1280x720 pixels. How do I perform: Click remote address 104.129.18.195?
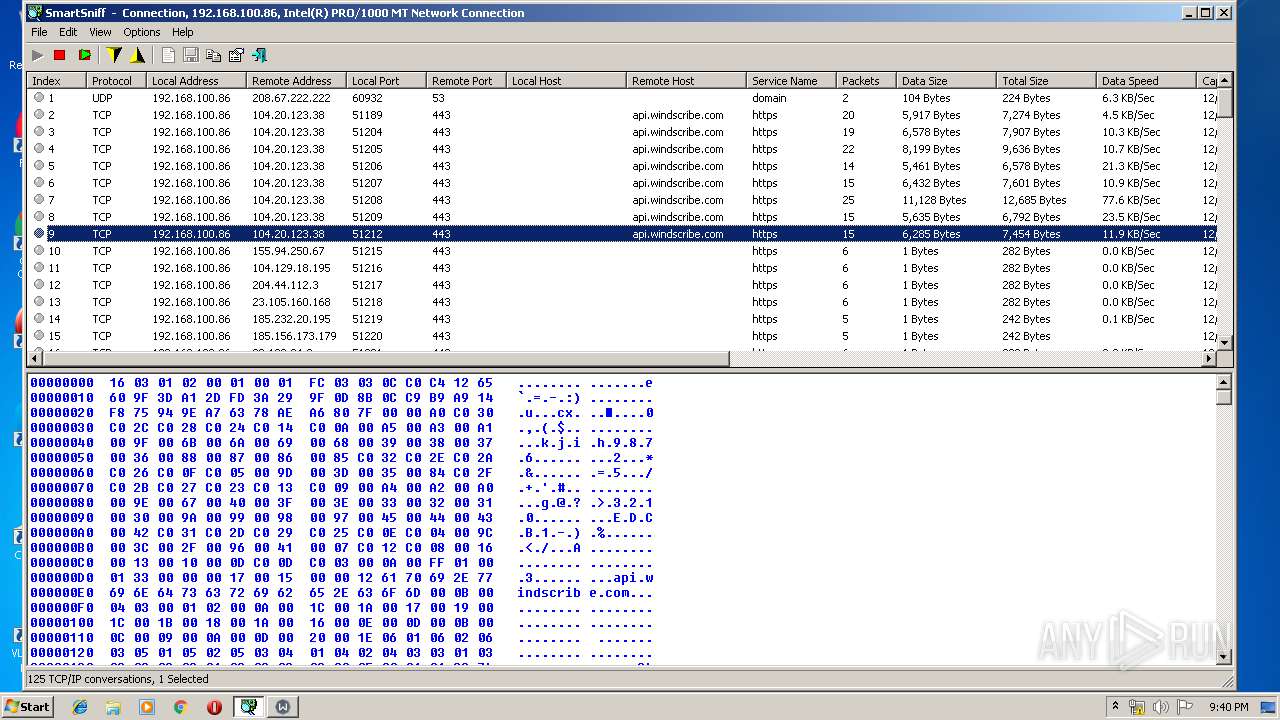click(291, 268)
